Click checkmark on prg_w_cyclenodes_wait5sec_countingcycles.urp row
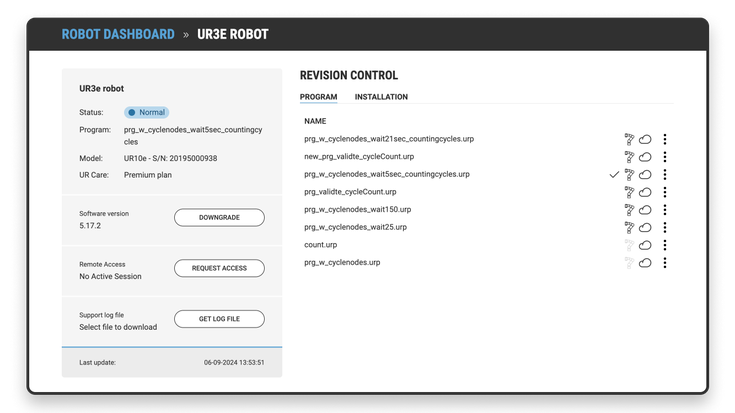This screenshot has height=413, width=735. point(614,174)
